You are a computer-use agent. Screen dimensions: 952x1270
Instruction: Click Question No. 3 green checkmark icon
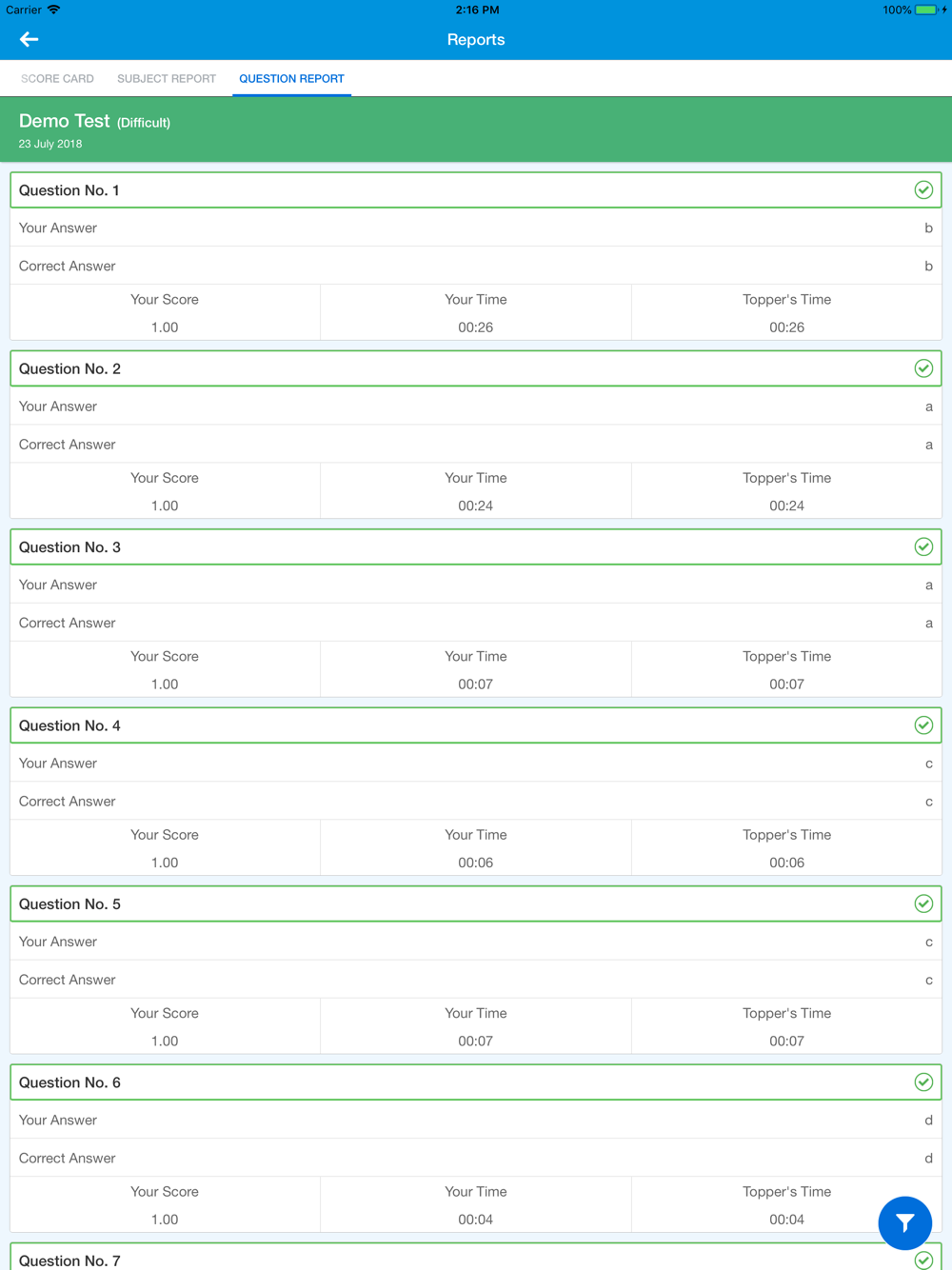click(923, 546)
